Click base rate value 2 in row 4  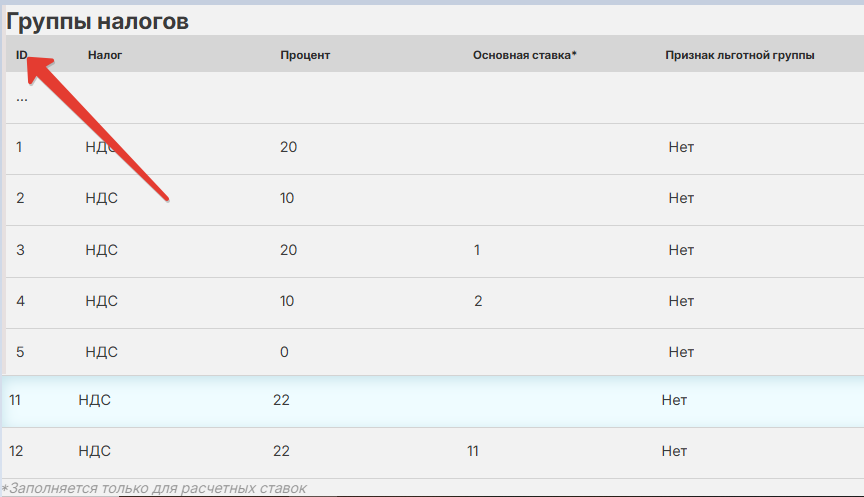[477, 301]
